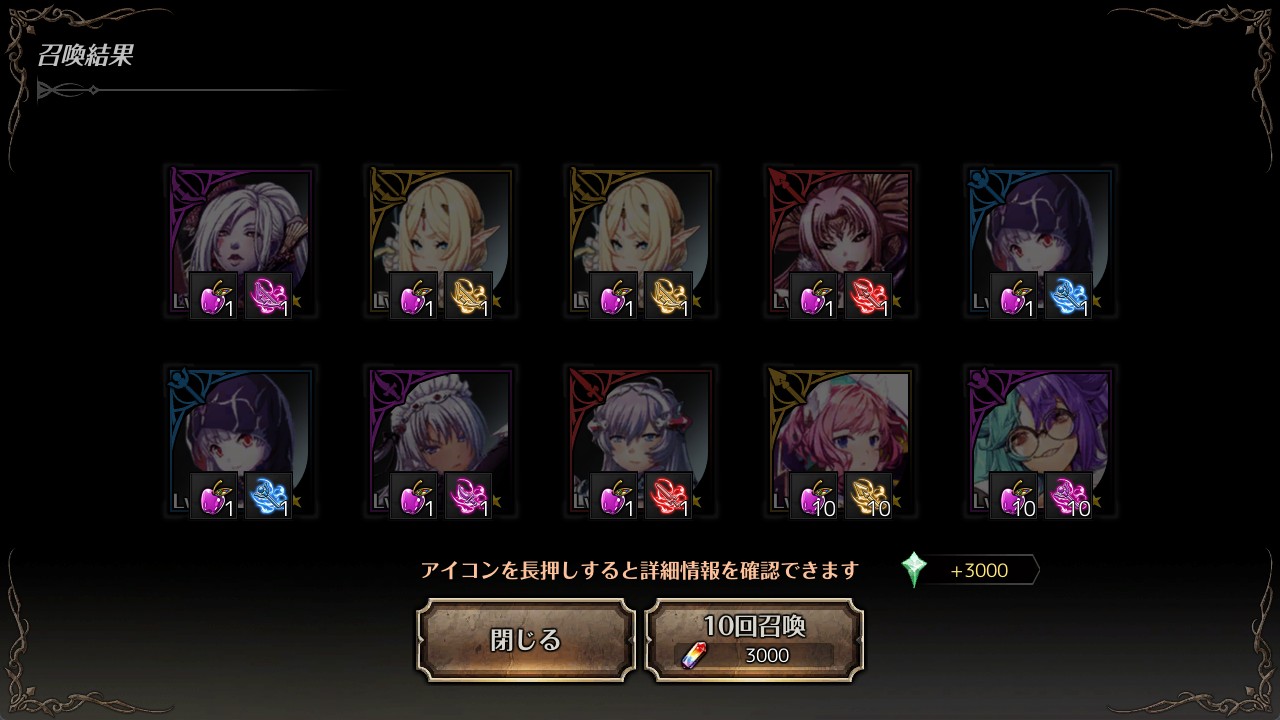
Task: Click the gold fragment x10 icon on the pink-haired card
Action: coord(868,496)
